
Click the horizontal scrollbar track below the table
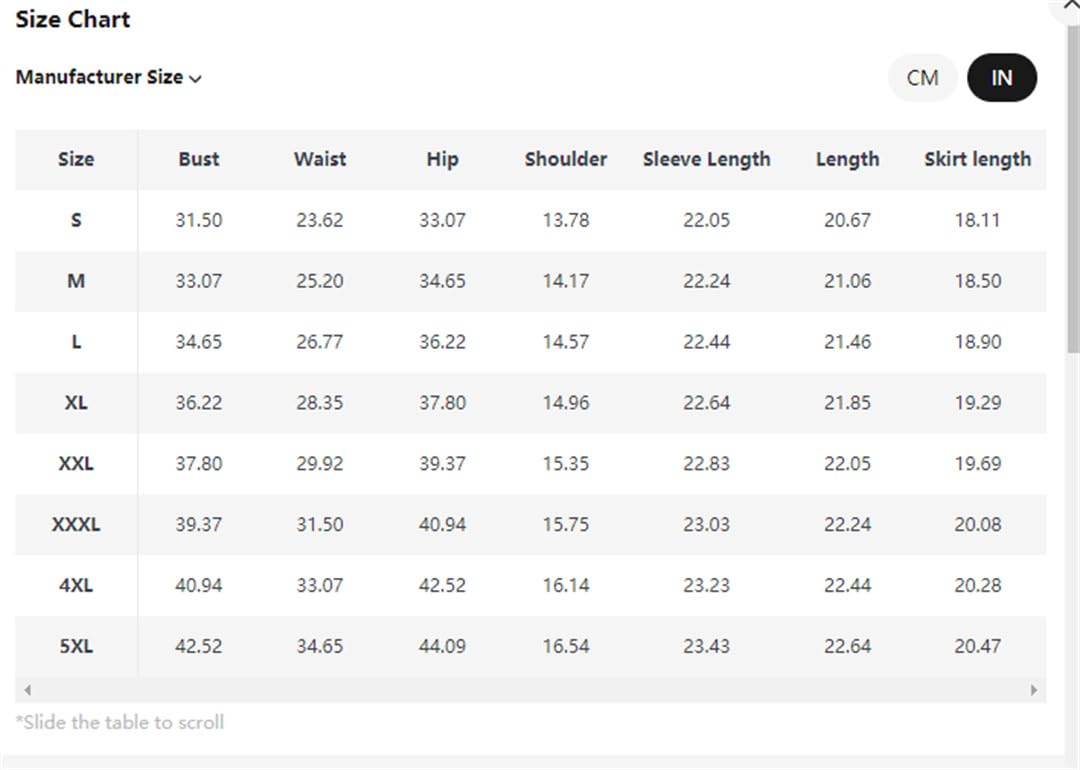click(530, 689)
